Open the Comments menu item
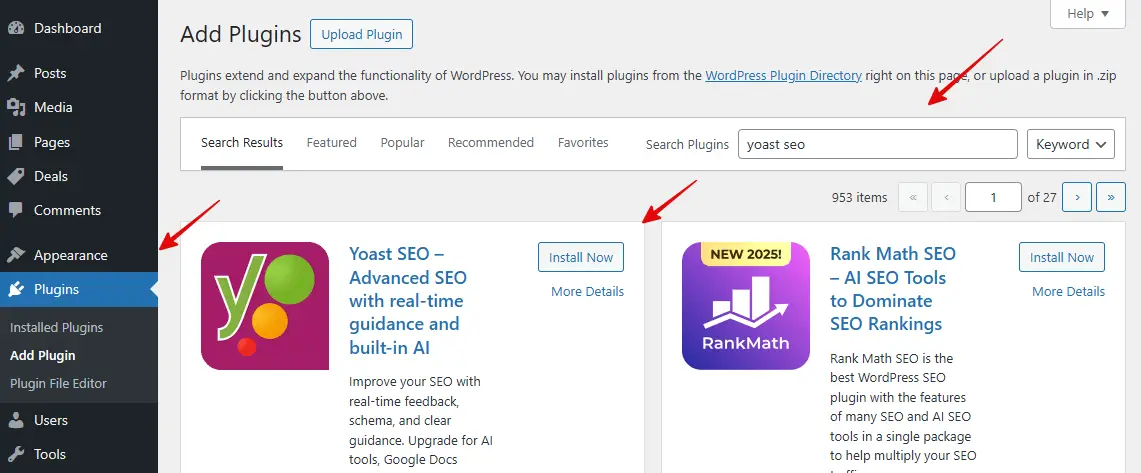The image size is (1141, 473). [x=68, y=210]
